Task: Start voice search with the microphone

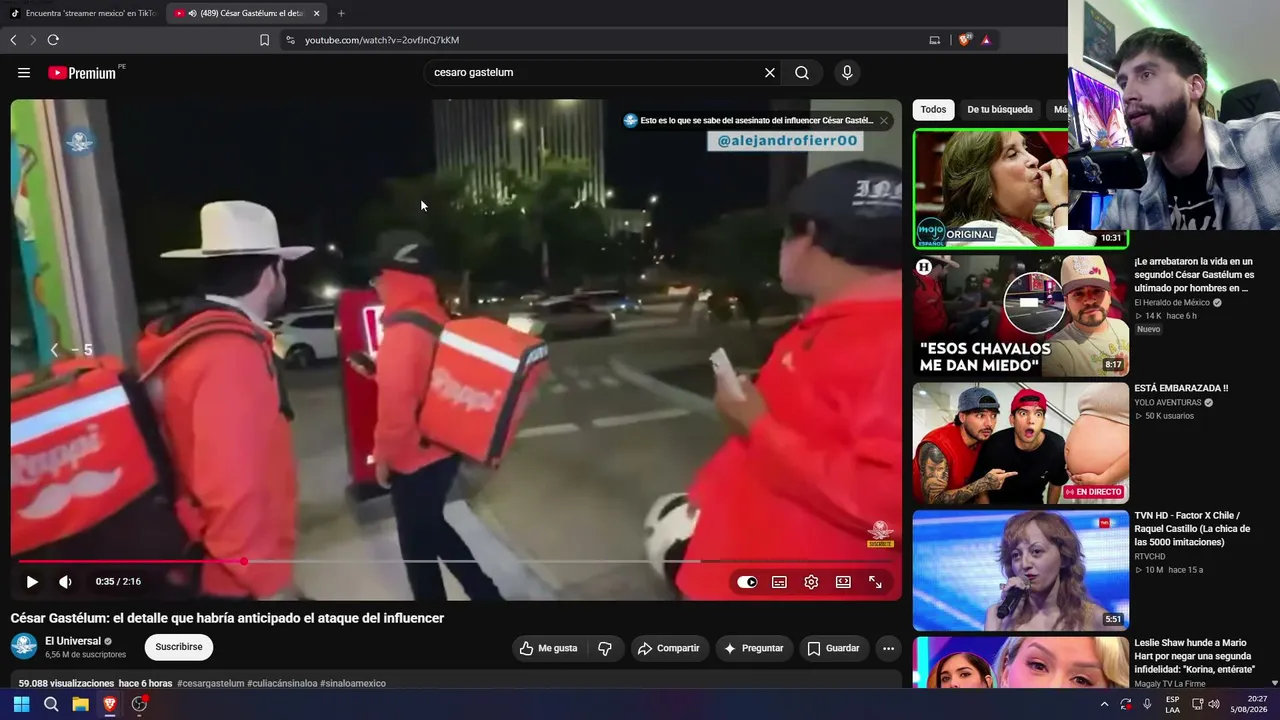Action: (x=847, y=73)
